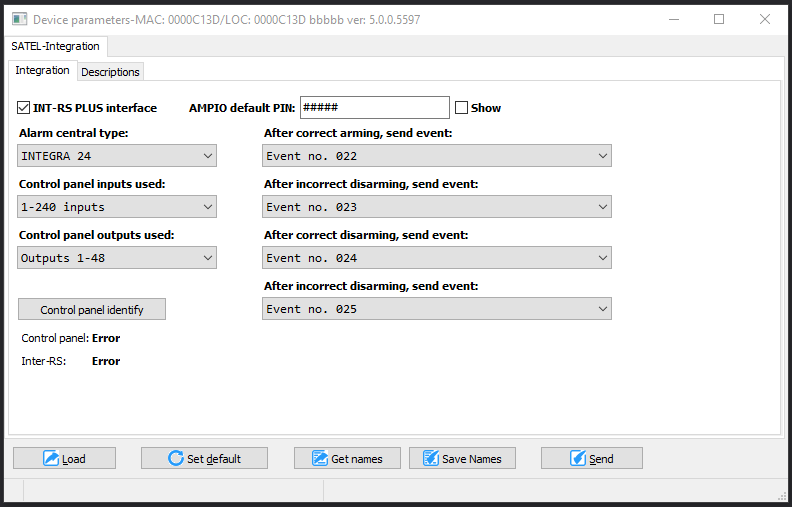Select the Integration tab
The image size is (792, 507).
(42, 70)
